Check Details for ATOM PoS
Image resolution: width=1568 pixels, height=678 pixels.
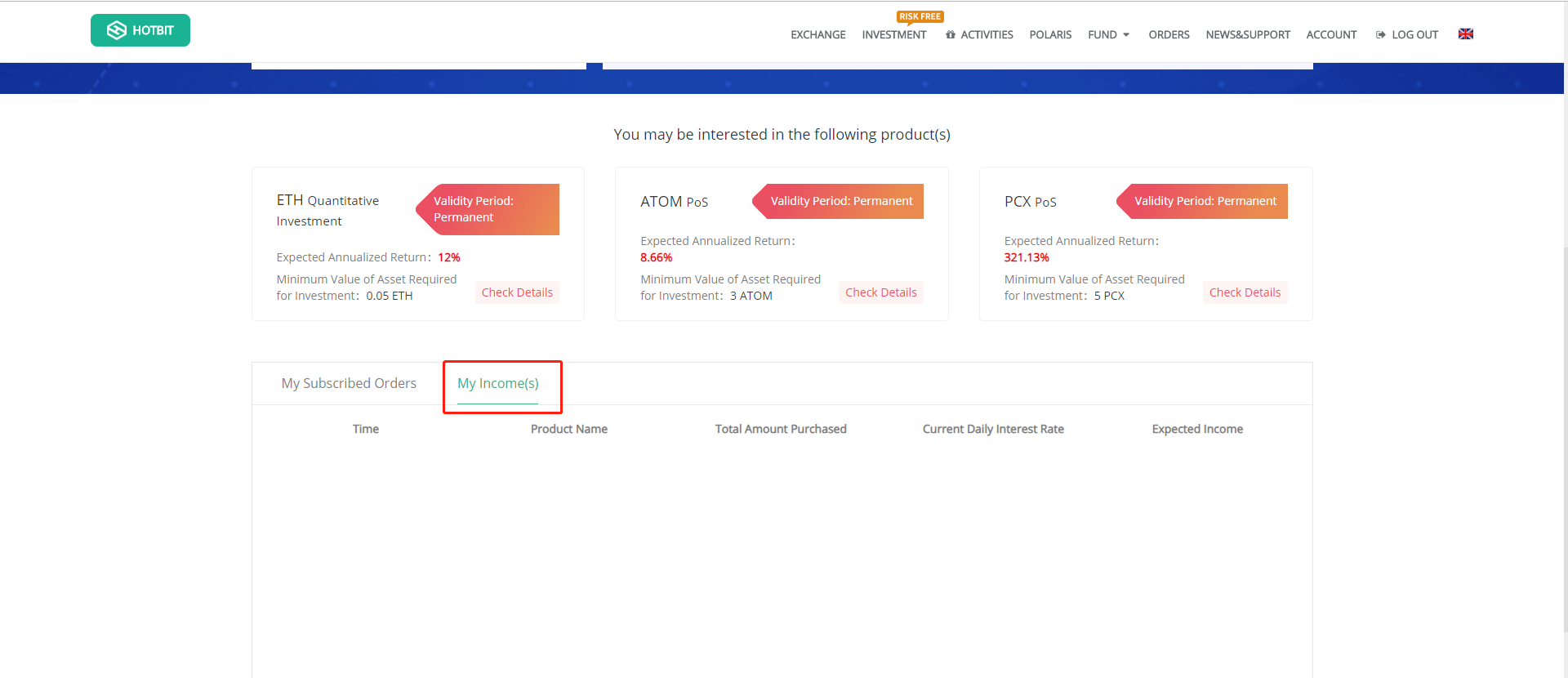[880, 292]
